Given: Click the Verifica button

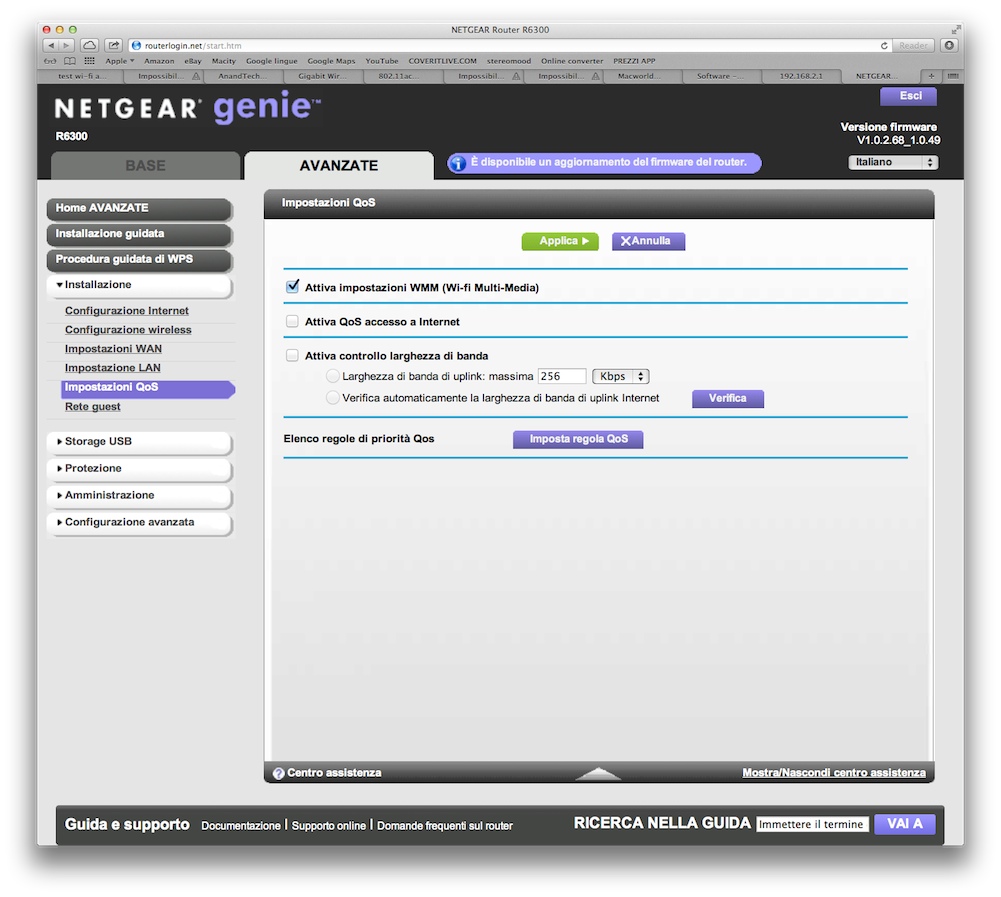Looking at the screenshot, I should click(728, 398).
